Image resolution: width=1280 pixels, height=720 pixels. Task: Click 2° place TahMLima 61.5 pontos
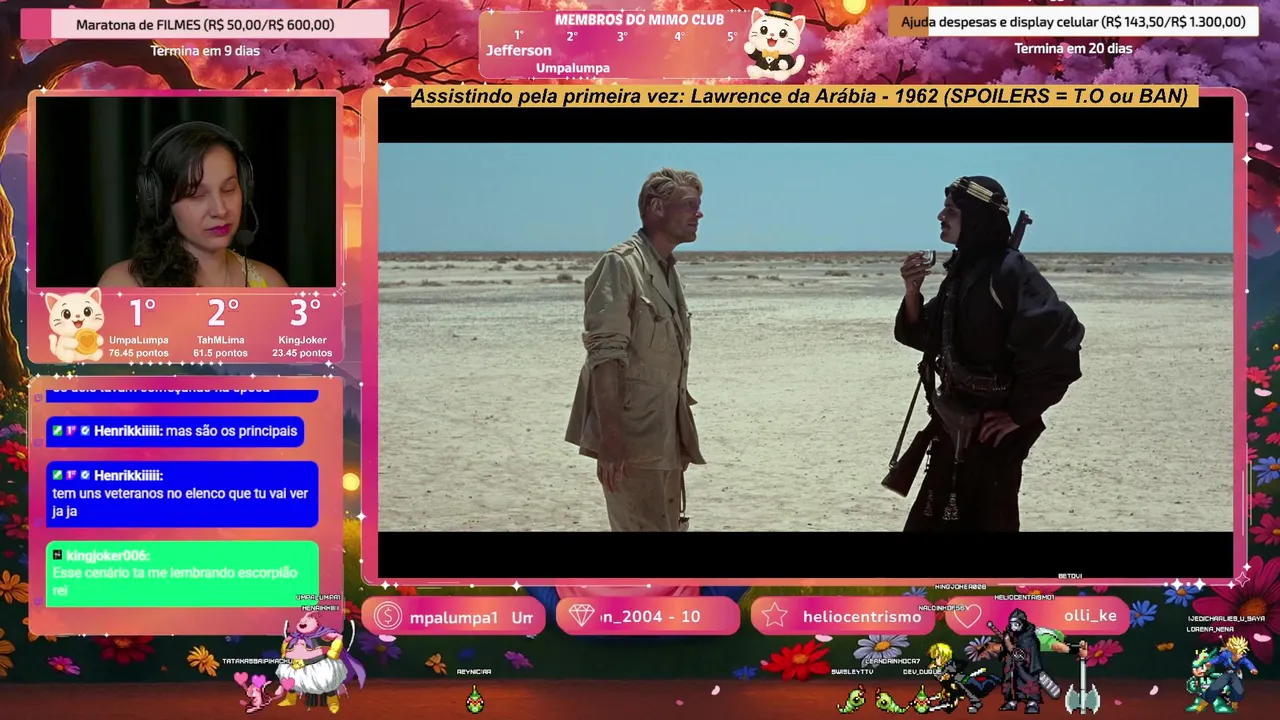pos(221,327)
